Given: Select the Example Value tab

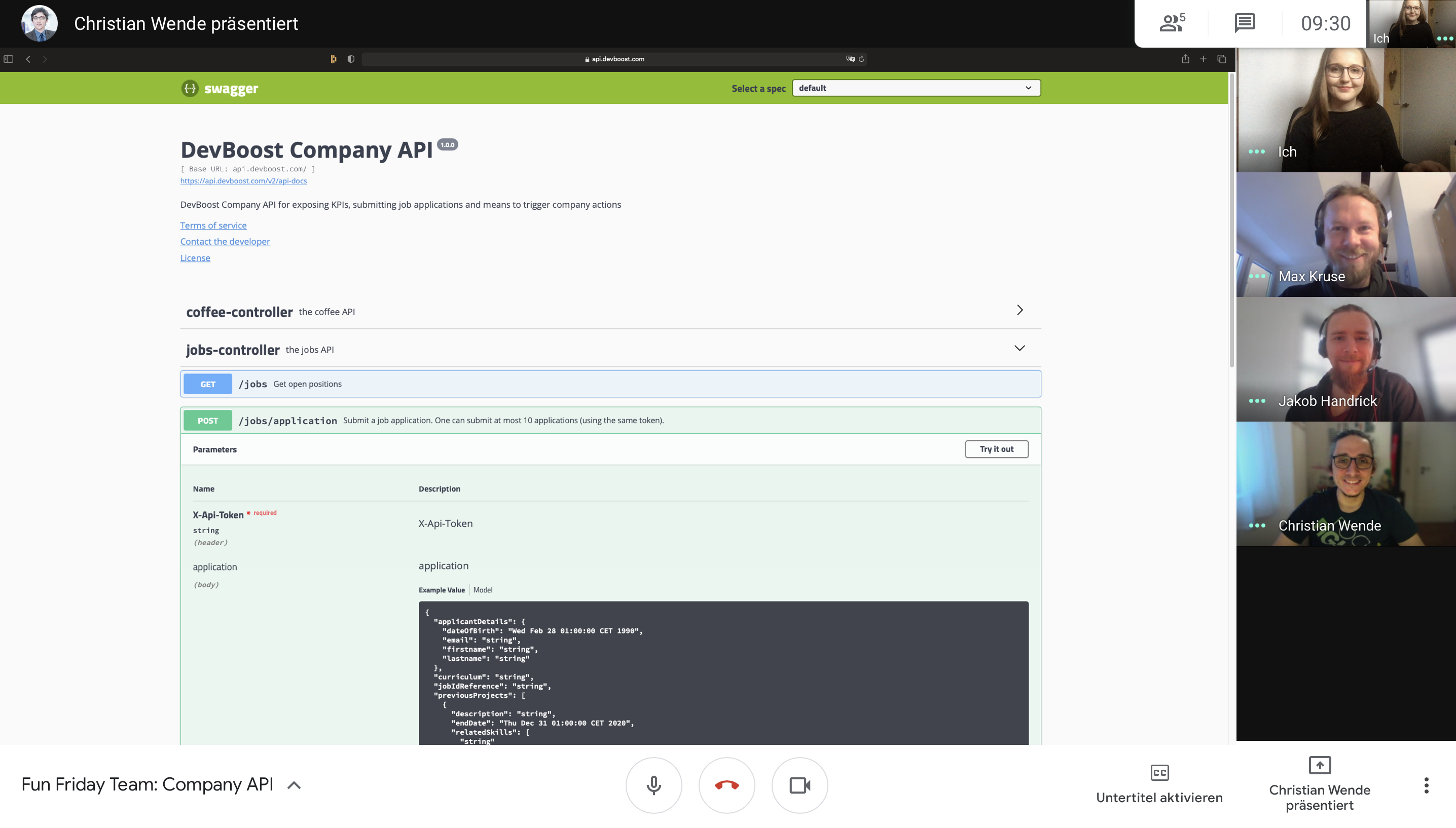Looking at the screenshot, I should click(442, 590).
